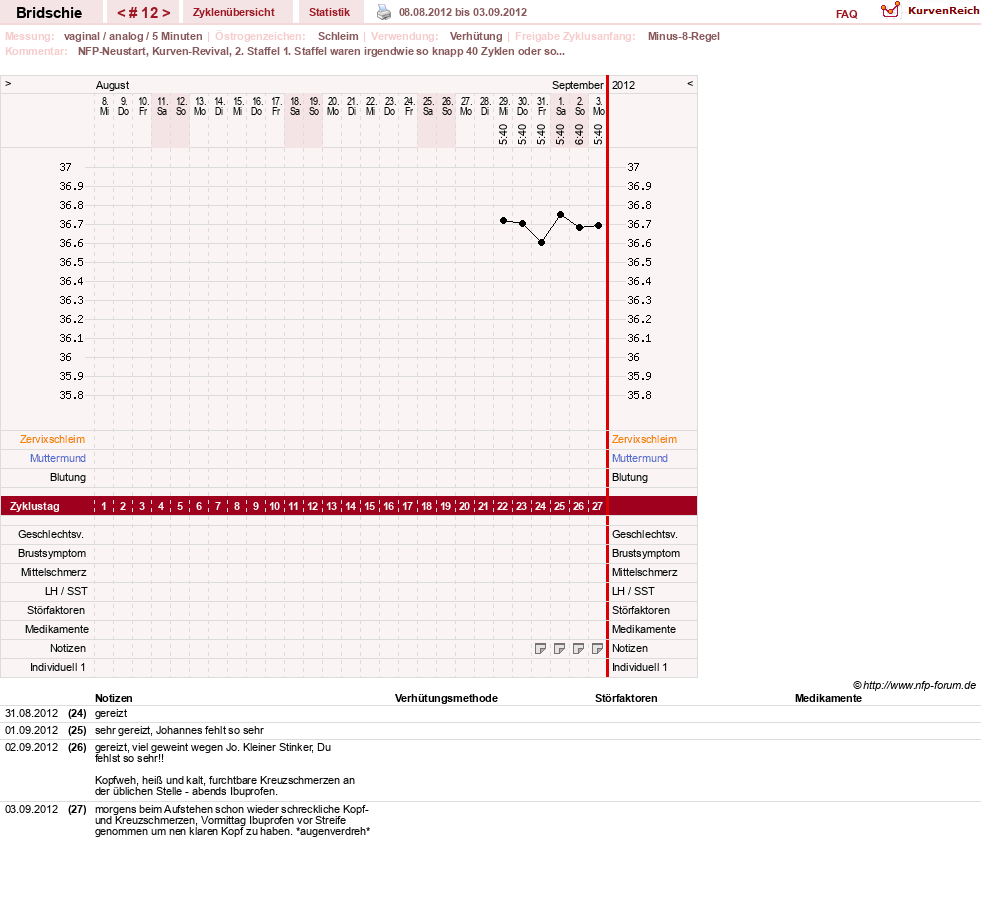Open the note icon on cycle day 24
The height and width of the screenshot is (923, 981).
point(541,649)
